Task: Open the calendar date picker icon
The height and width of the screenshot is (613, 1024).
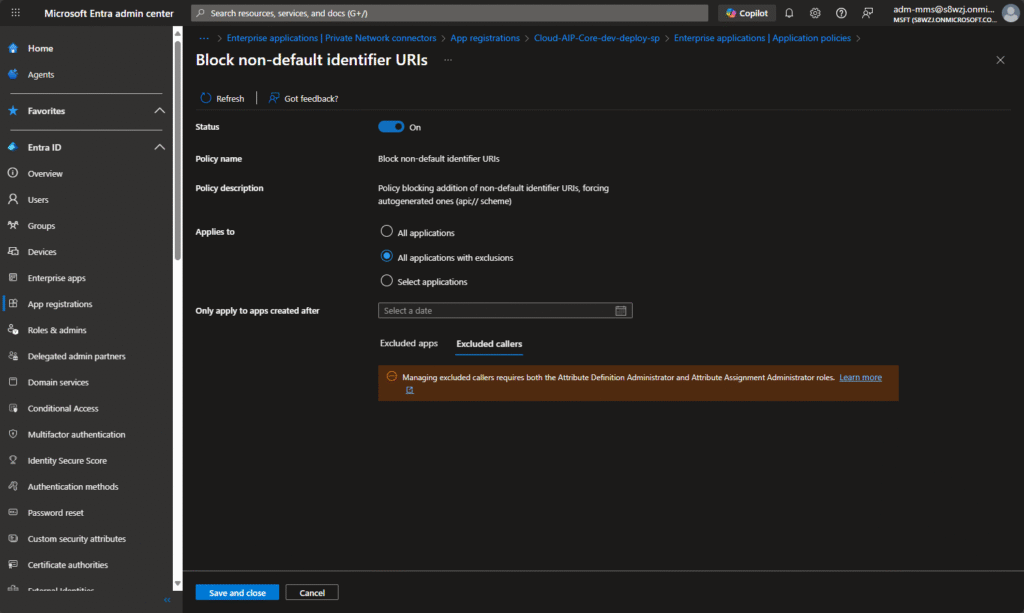Action: pyautogui.click(x=621, y=311)
